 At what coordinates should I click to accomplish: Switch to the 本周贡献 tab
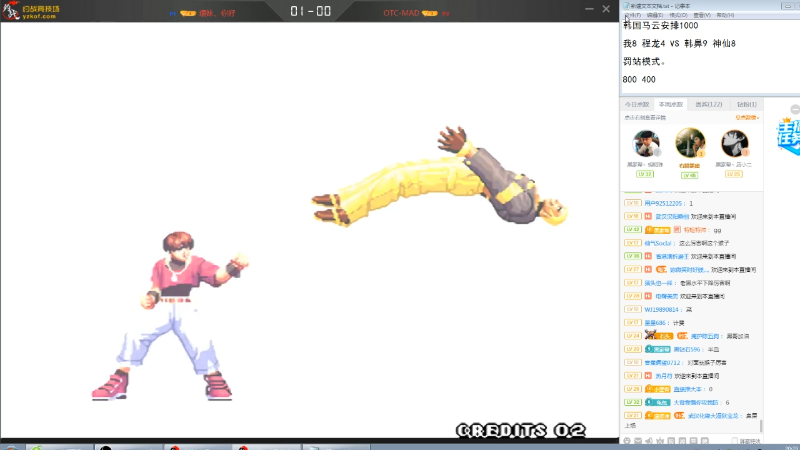pyautogui.click(x=670, y=104)
